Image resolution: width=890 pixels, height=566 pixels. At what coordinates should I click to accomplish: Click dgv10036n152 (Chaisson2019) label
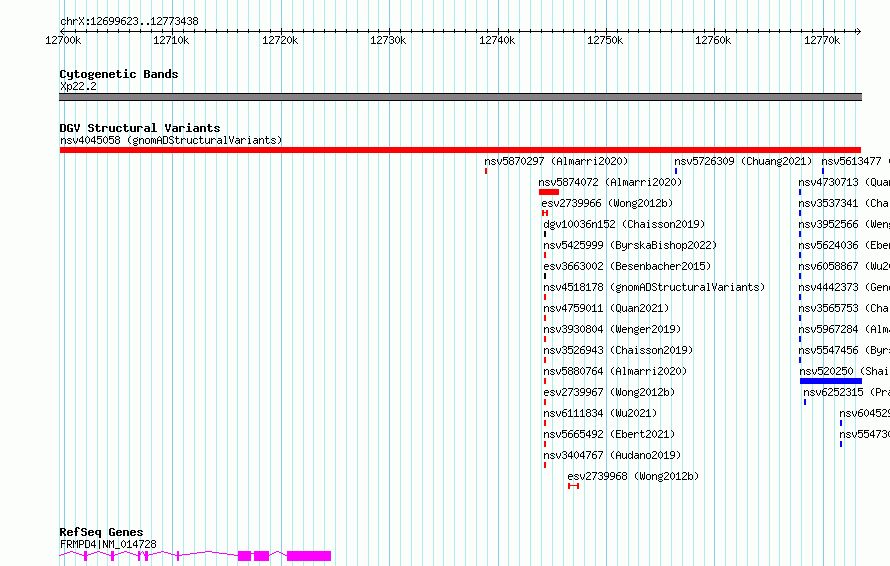[624, 224]
